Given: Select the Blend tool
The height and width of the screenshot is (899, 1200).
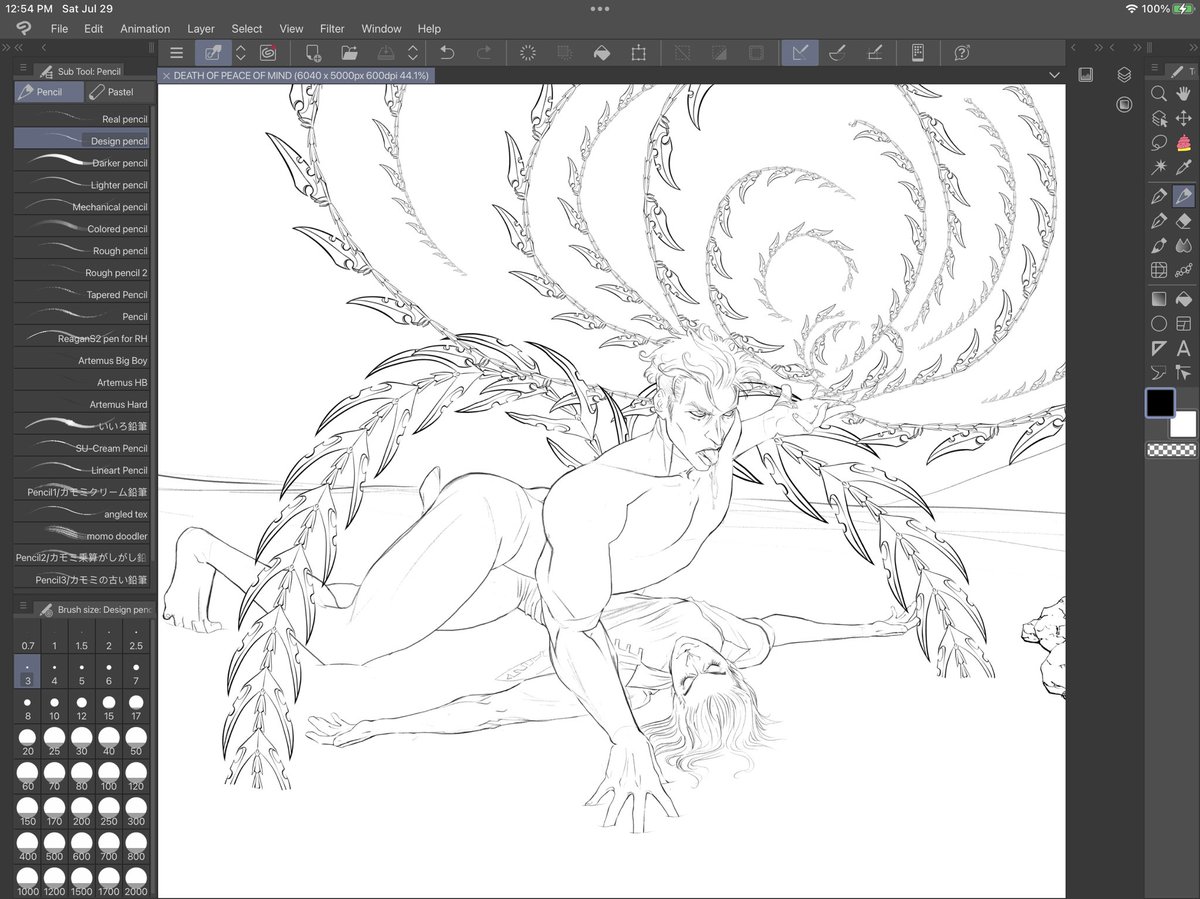Looking at the screenshot, I should click(x=1184, y=245).
